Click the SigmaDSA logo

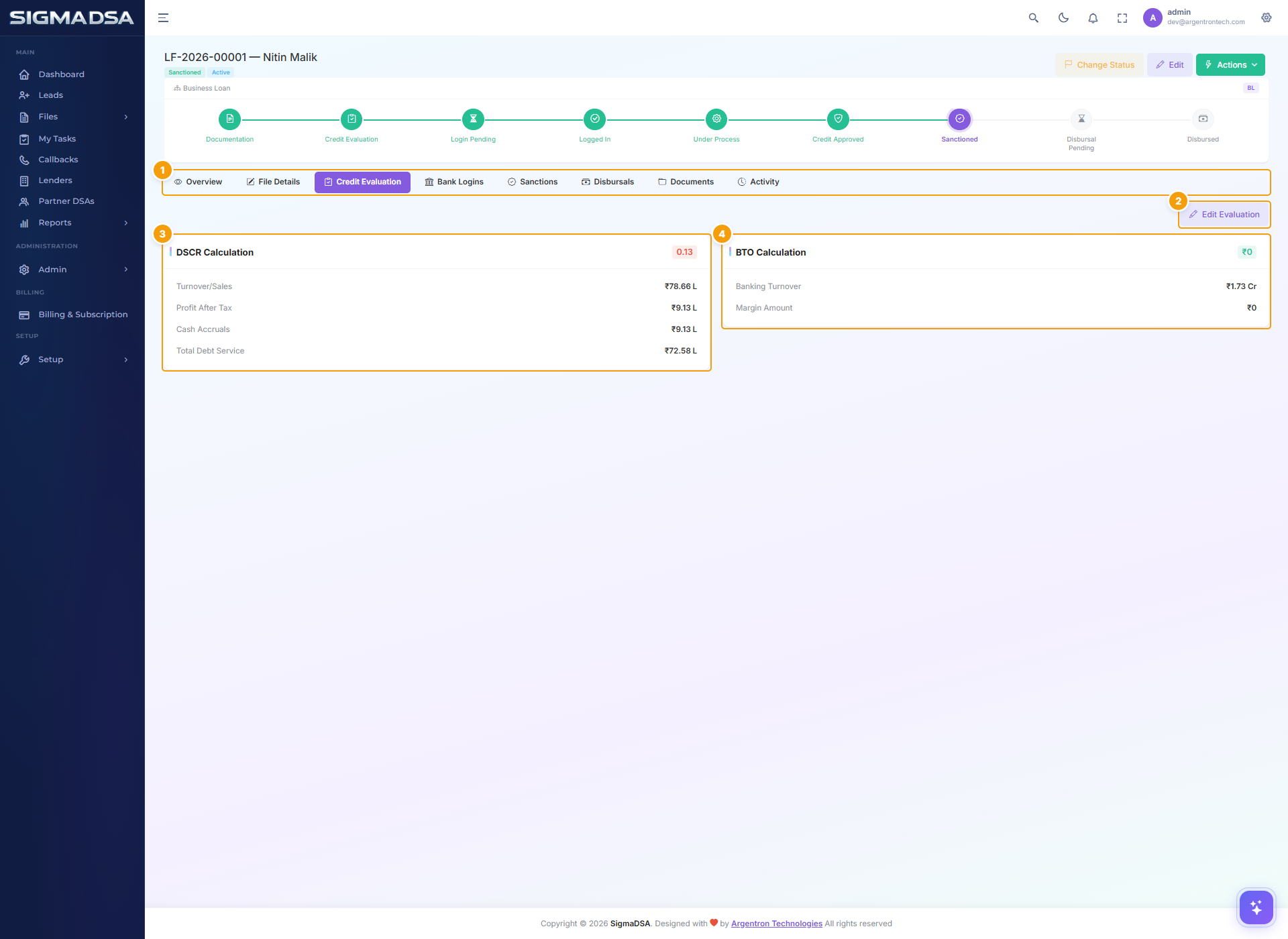(72, 18)
